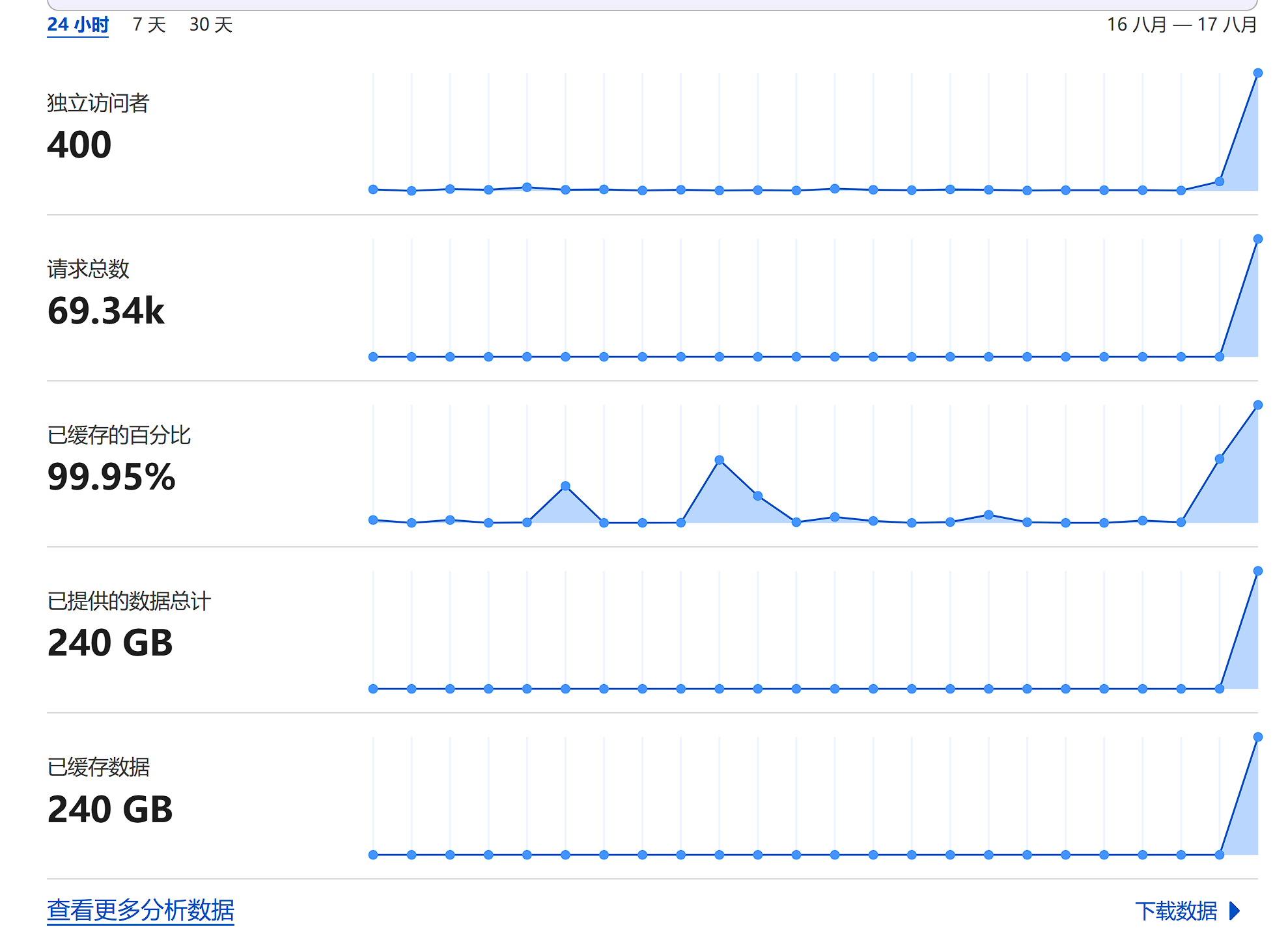The height and width of the screenshot is (942, 1288).
Task: Click the final peak point of 已缓存的百分比 chart
Action: (1258, 405)
